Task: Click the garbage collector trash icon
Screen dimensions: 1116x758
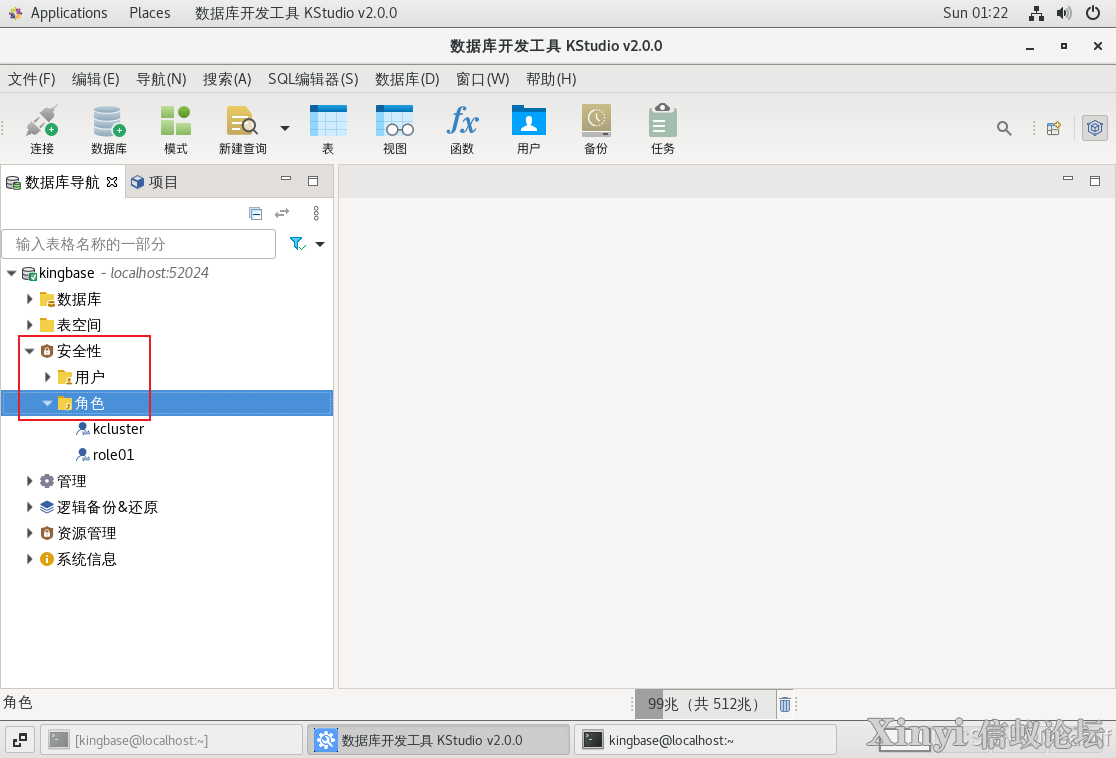Action: (x=784, y=704)
